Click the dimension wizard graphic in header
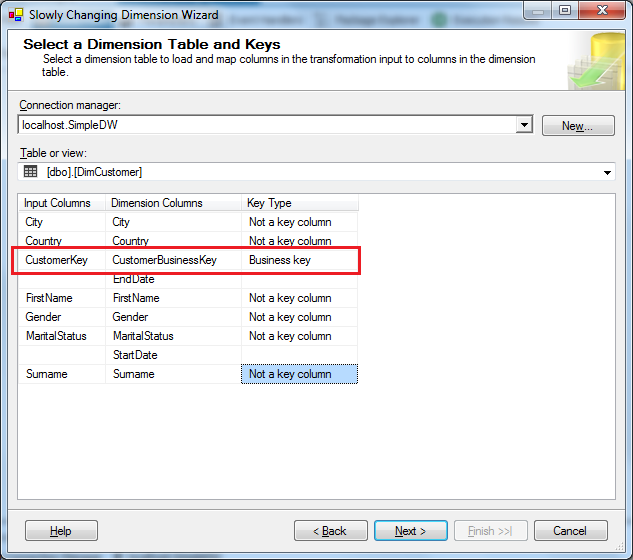This screenshot has width=633, height=560. point(595,62)
